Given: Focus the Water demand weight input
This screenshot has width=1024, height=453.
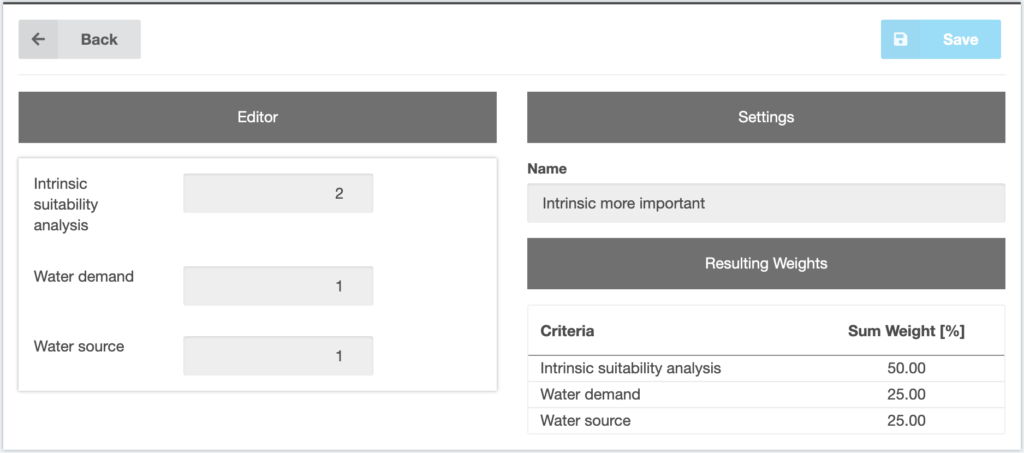Looking at the screenshot, I should (278, 286).
